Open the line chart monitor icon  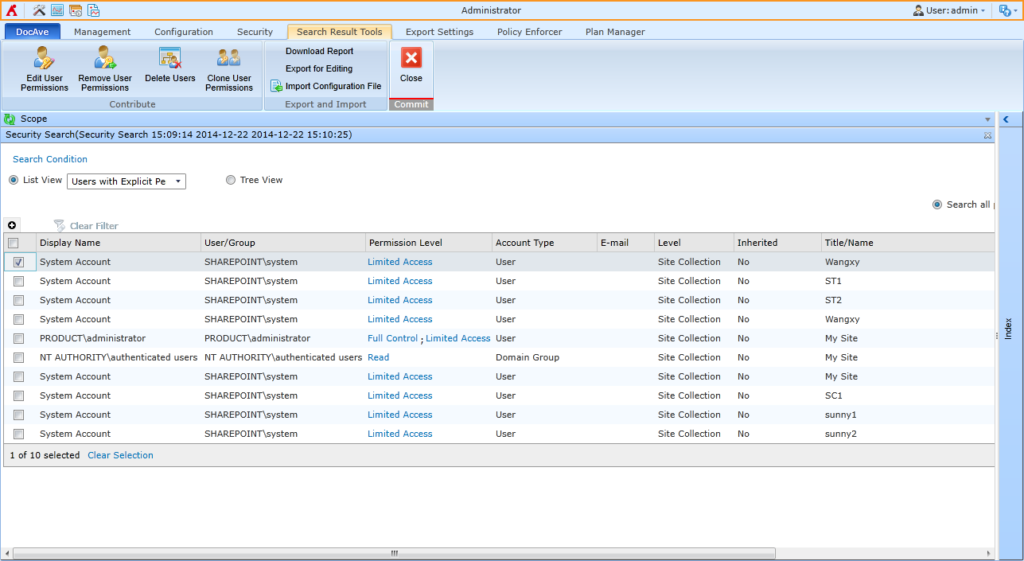pos(57,10)
